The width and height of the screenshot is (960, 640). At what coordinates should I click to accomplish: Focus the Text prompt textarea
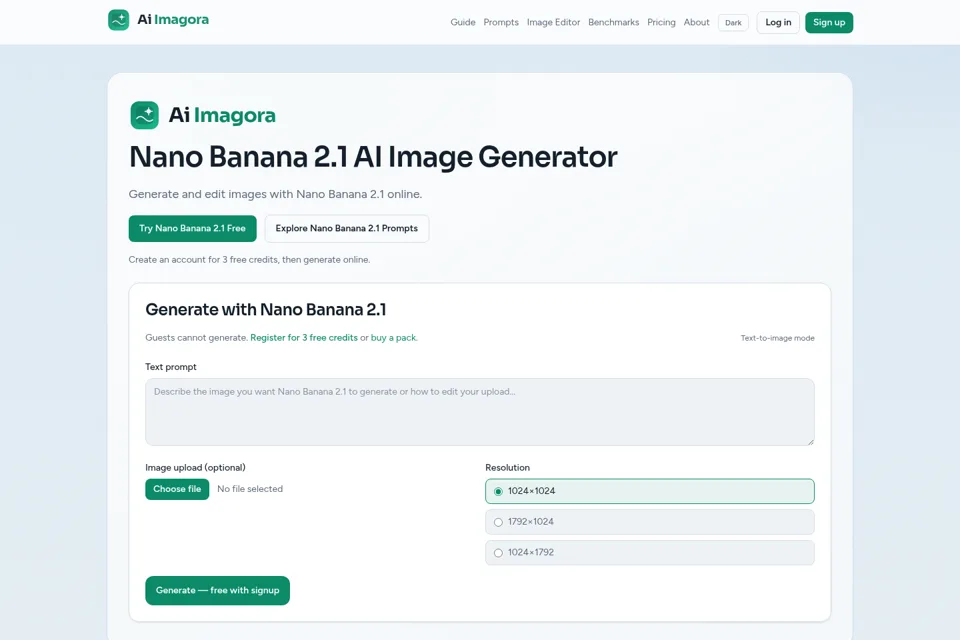coord(479,412)
